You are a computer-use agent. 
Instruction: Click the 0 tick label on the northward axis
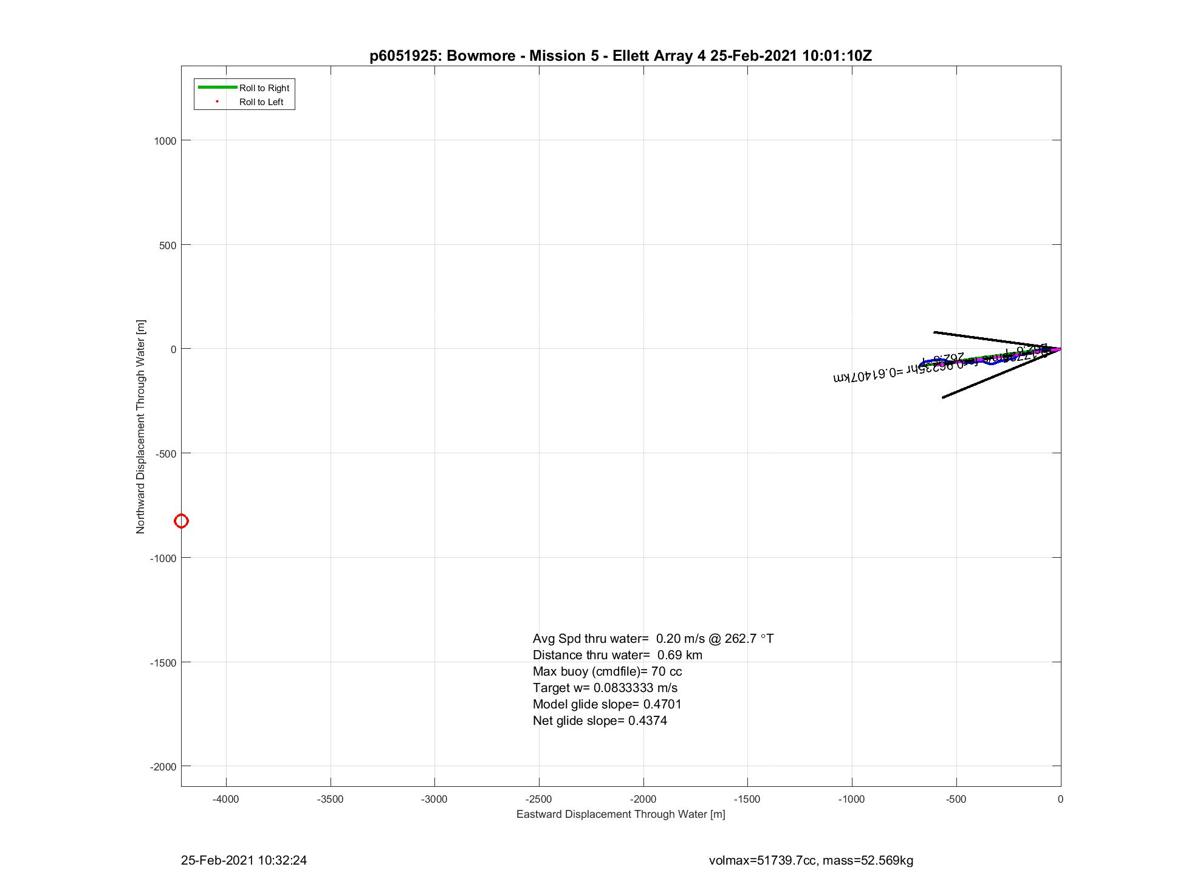[x=173, y=349]
